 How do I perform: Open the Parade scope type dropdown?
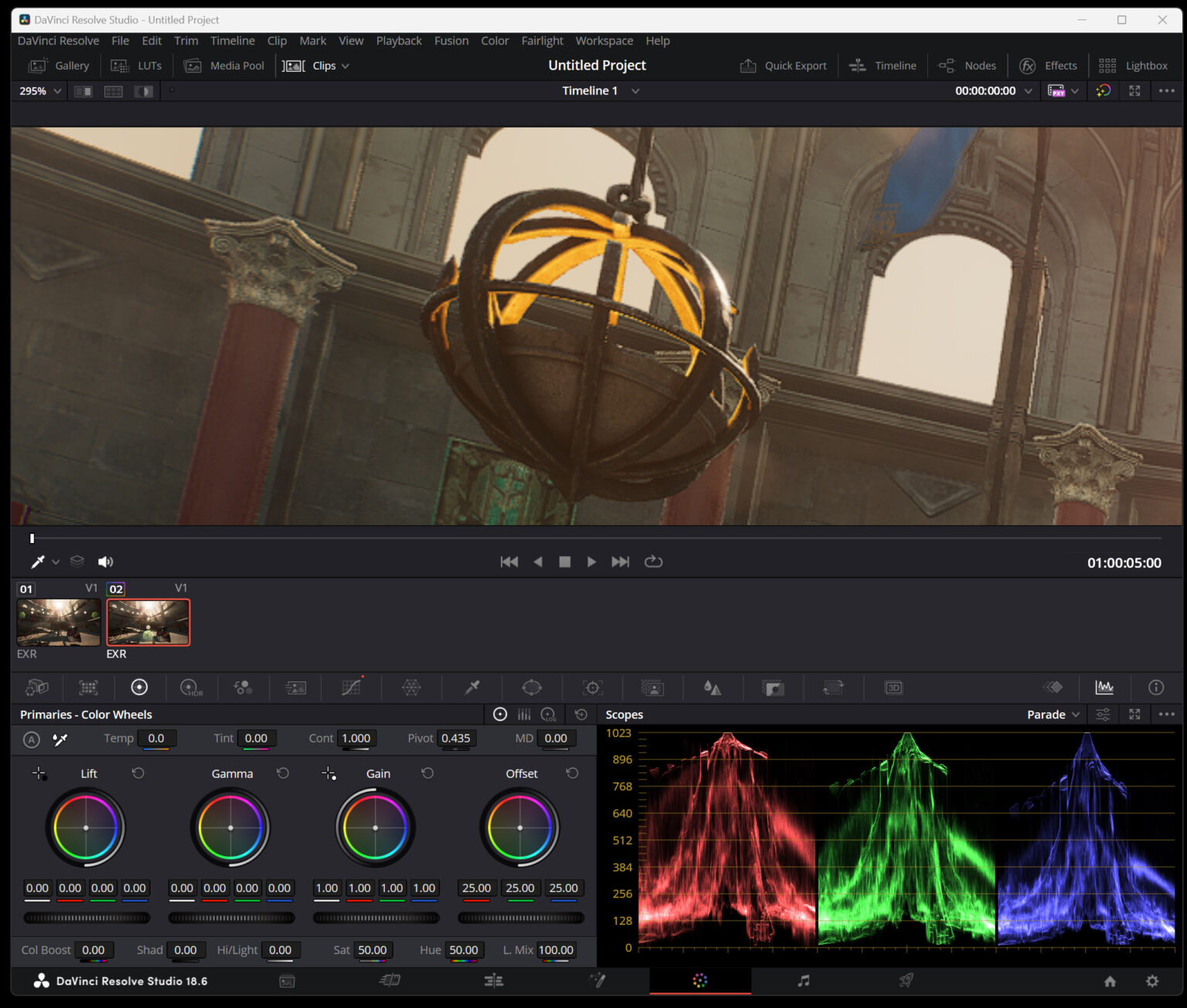point(1053,714)
